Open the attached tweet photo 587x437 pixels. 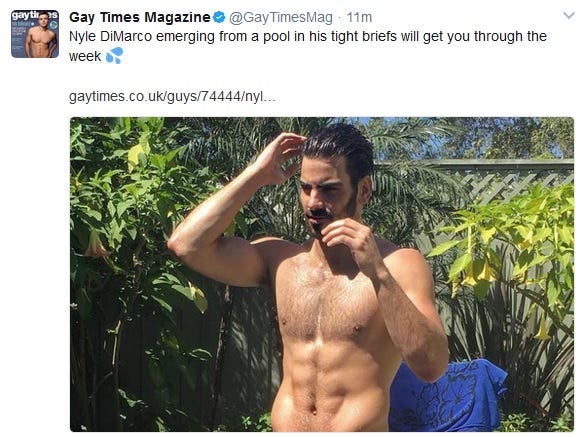[322, 274]
